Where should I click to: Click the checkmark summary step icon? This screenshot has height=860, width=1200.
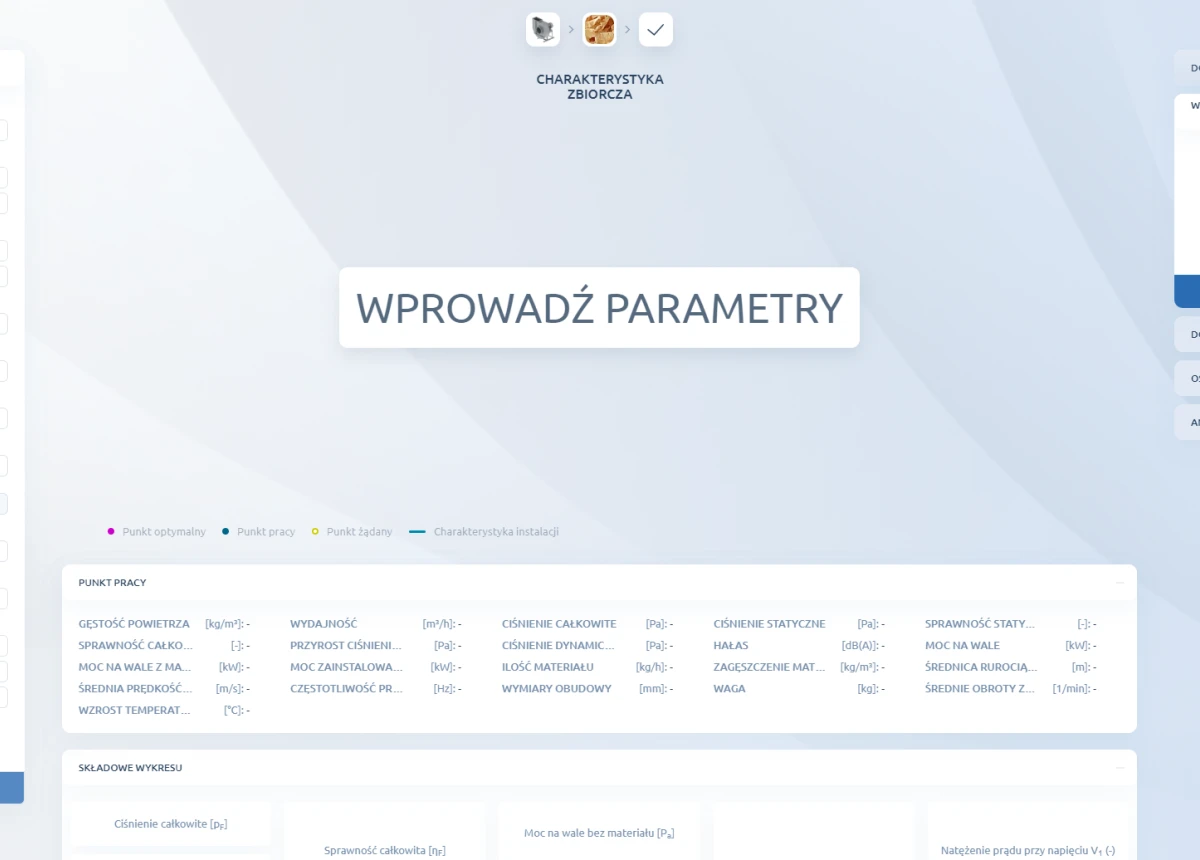coord(655,30)
